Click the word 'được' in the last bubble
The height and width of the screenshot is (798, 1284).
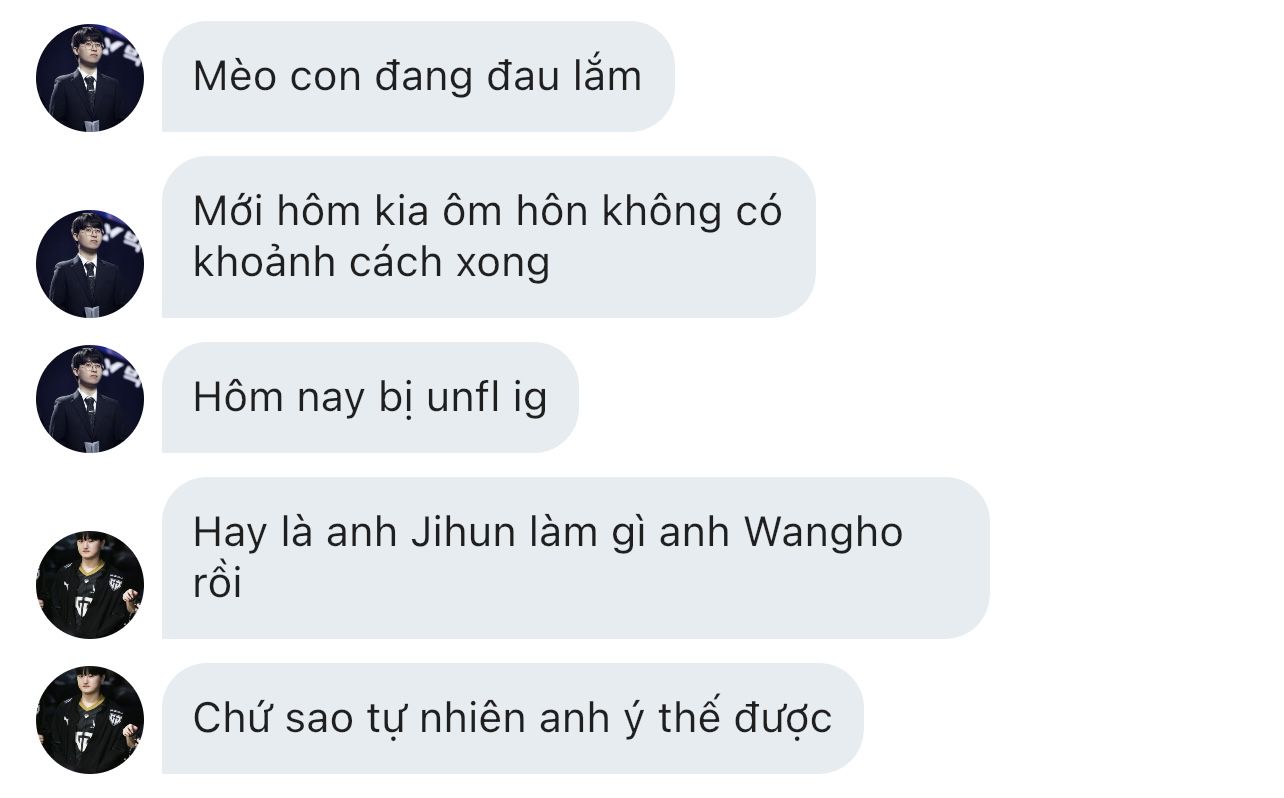(782, 719)
